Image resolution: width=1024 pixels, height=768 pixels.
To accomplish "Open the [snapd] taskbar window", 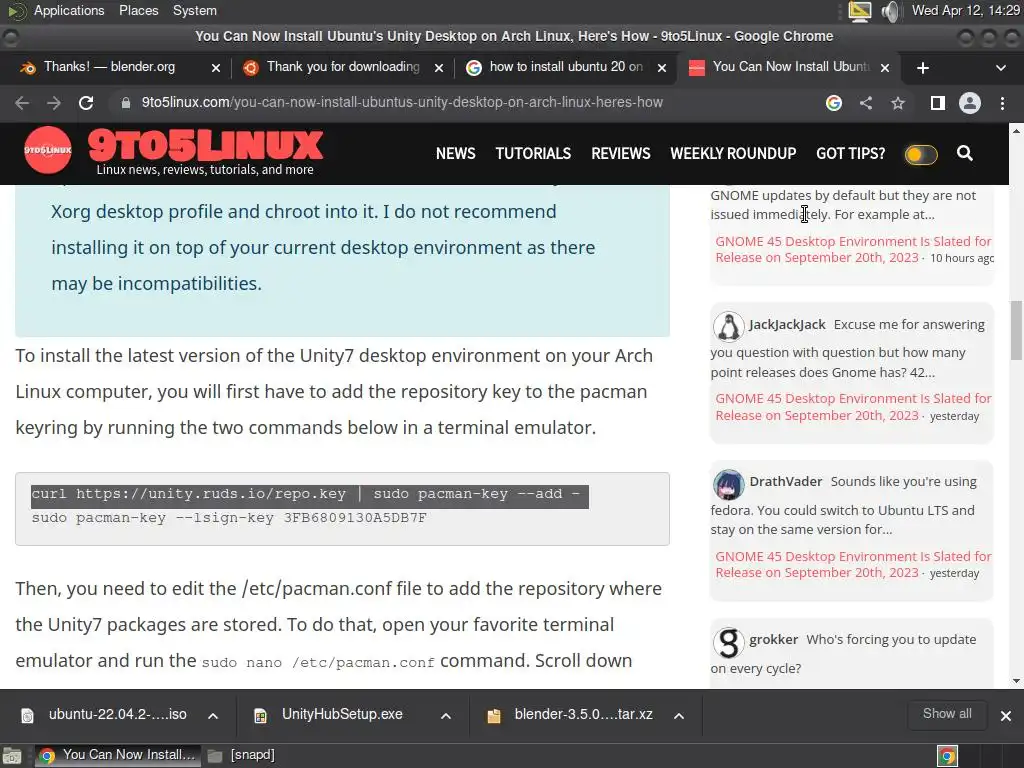I will click(x=242, y=756).
